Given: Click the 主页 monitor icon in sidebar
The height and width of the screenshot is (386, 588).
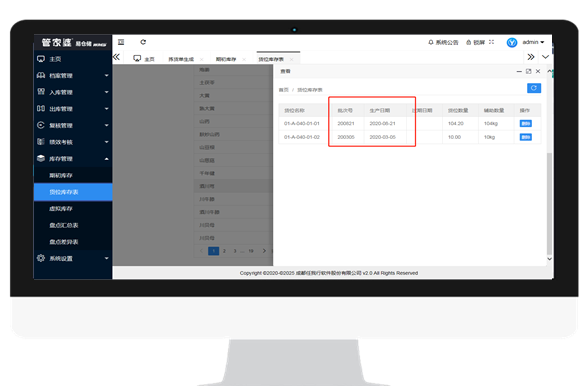Looking at the screenshot, I should pos(41,59).
